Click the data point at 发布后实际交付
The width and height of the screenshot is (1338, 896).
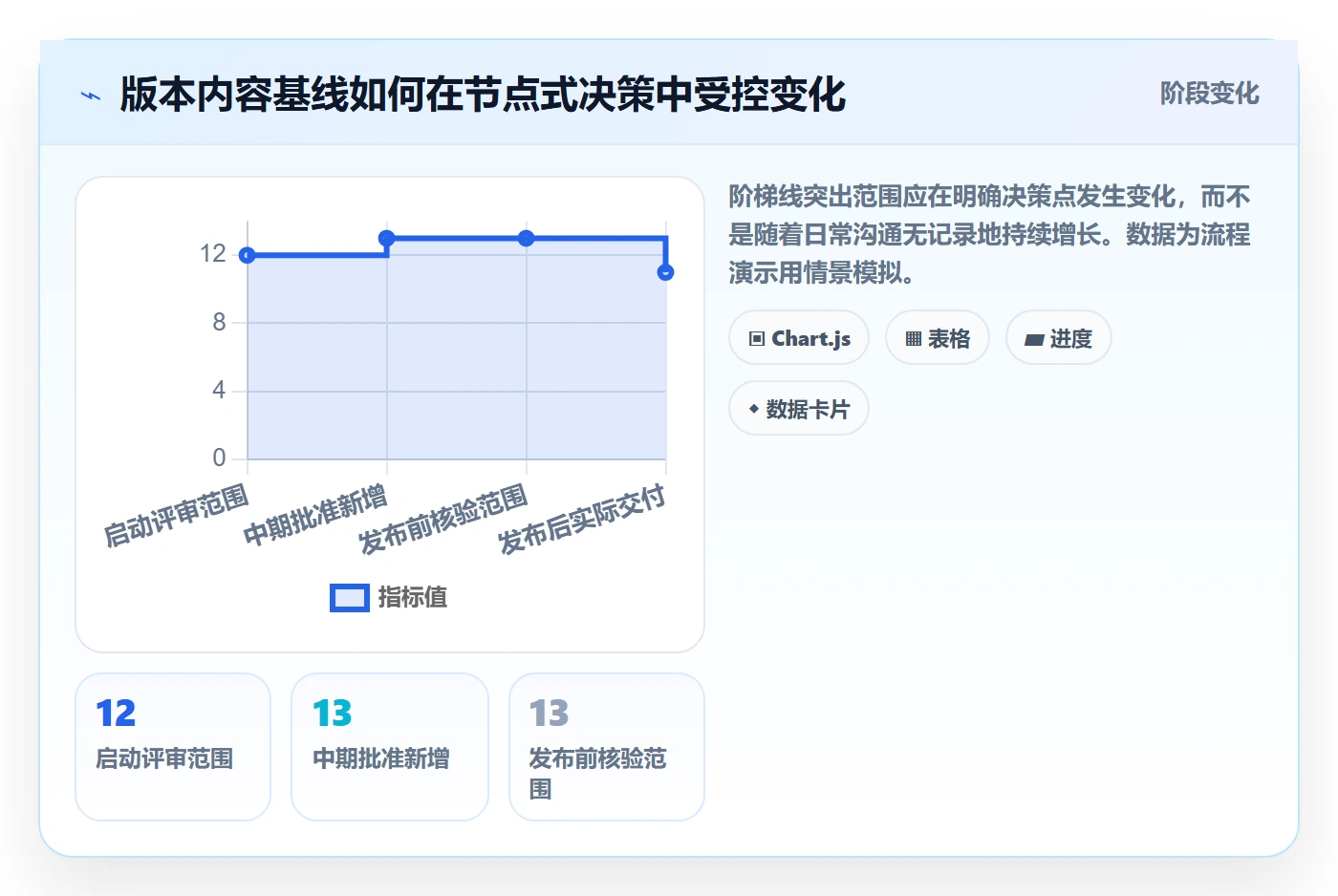[x=666, y=272]
